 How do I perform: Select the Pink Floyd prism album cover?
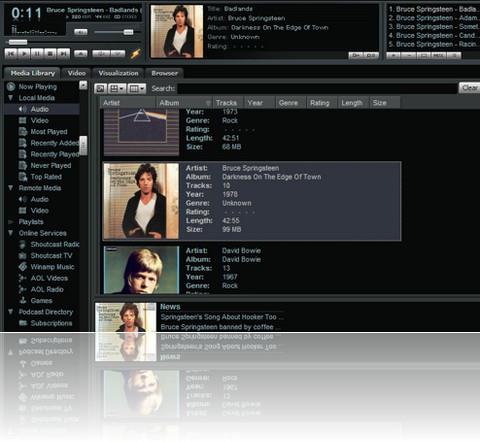point(141,132)
